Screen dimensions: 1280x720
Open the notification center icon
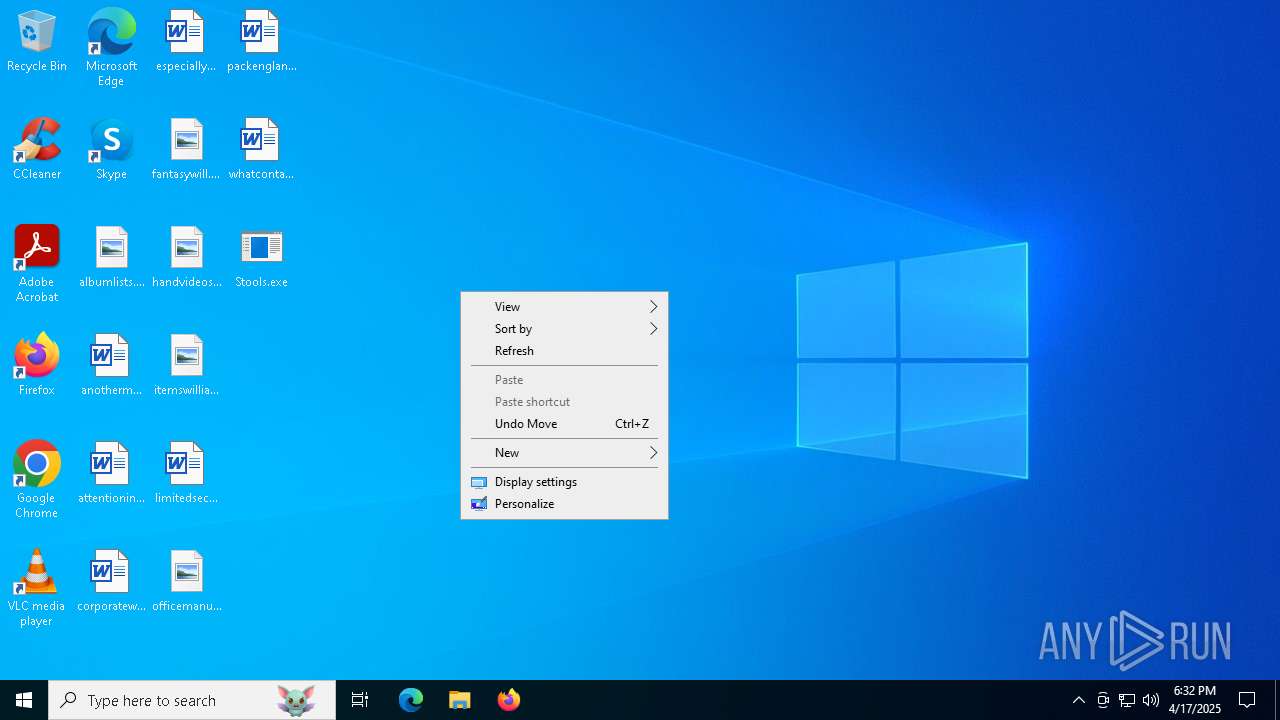pos(1247,700)
